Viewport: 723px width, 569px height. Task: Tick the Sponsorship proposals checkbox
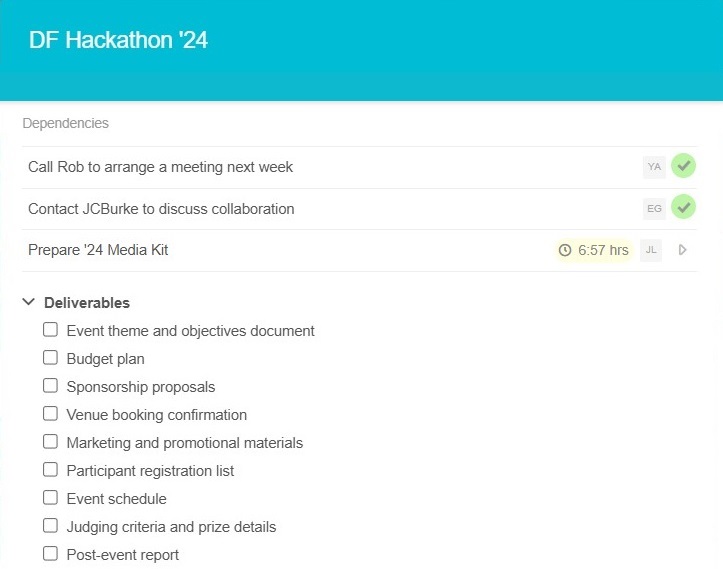coord(50,386)
